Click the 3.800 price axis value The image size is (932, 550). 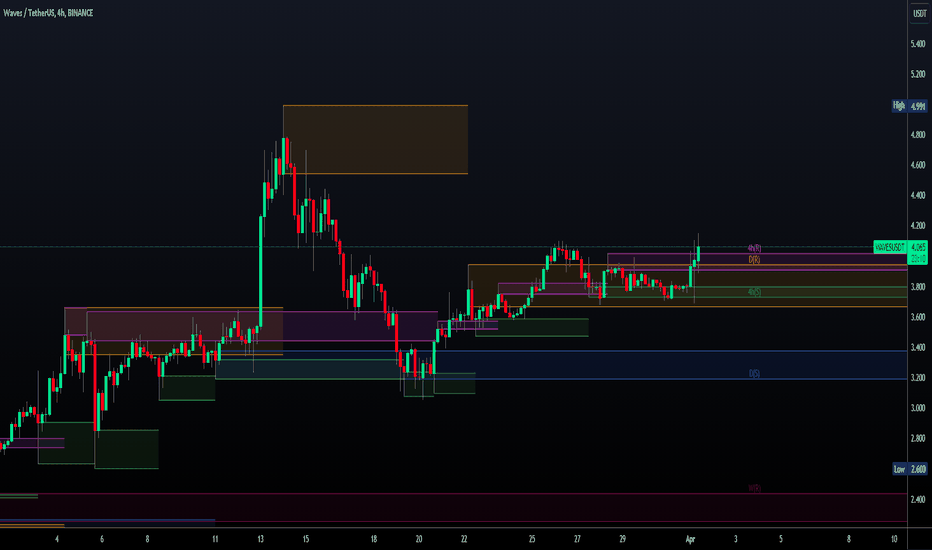918,287
